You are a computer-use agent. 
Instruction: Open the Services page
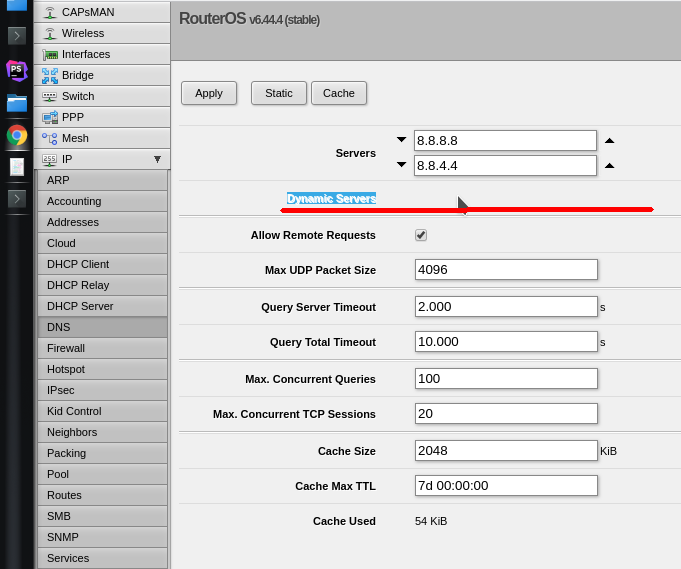click(102, 558)
